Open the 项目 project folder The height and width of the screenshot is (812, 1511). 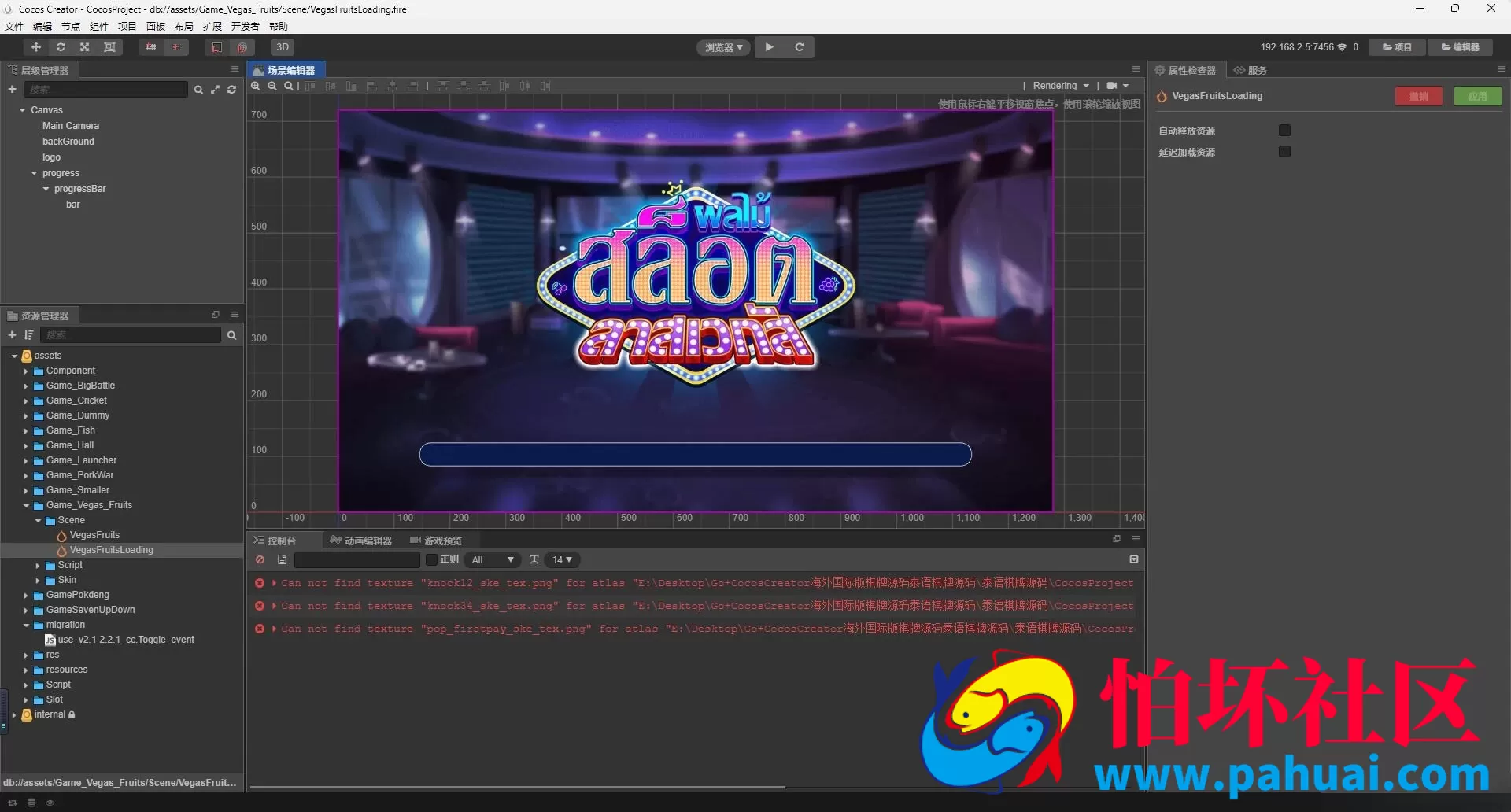tap(1398, 47)
